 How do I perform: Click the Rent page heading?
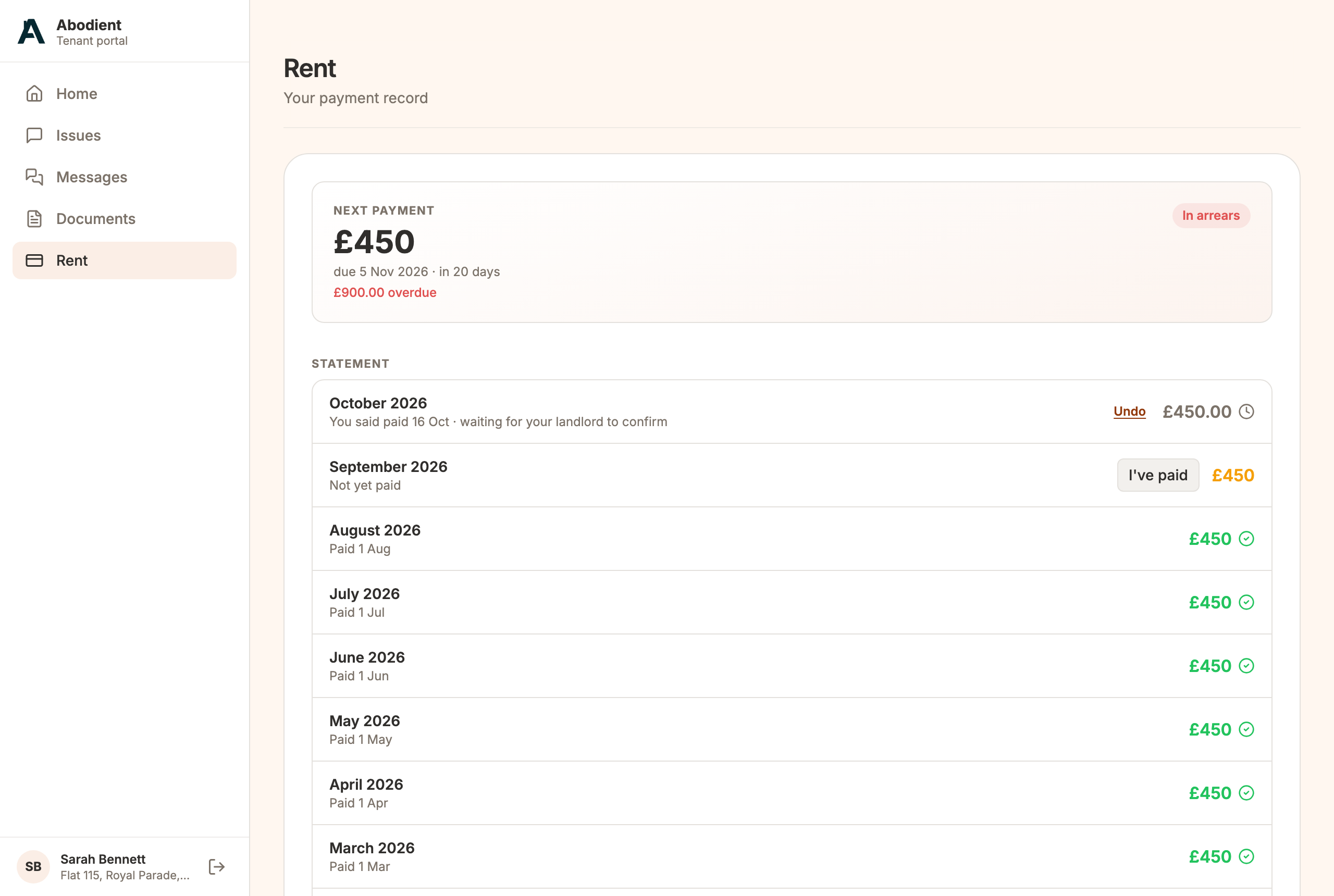pos(310,68)
